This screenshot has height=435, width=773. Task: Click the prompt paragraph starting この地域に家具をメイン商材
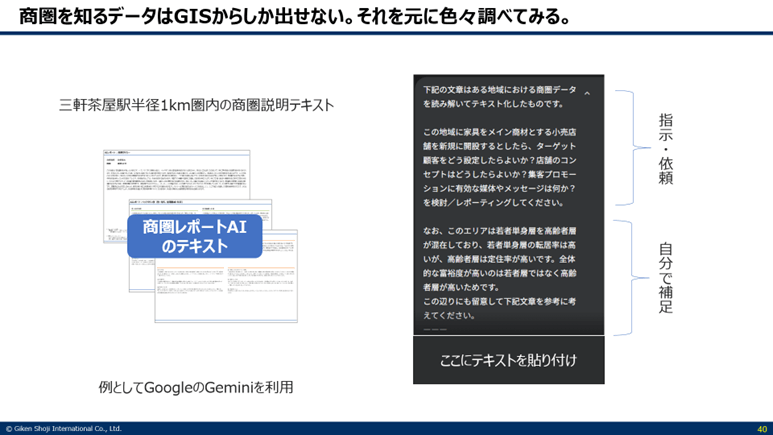coord(499,167)
